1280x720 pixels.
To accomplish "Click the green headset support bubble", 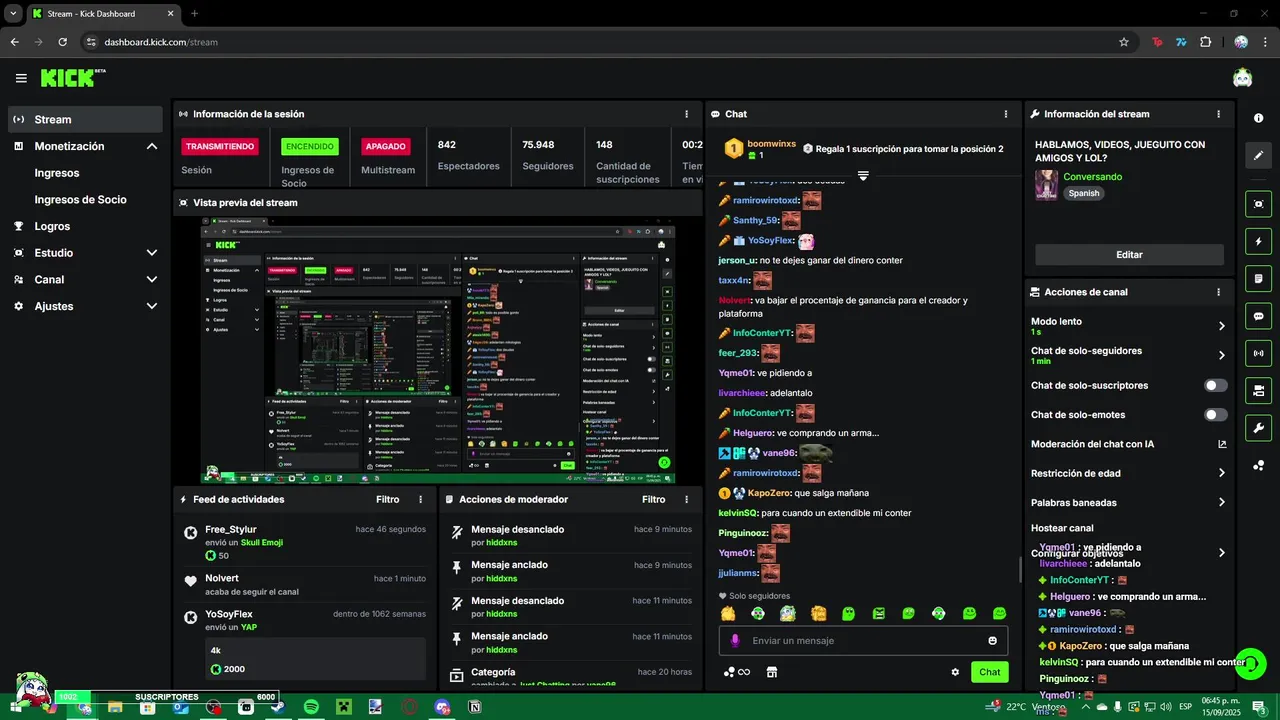I will click(1251, 664).
